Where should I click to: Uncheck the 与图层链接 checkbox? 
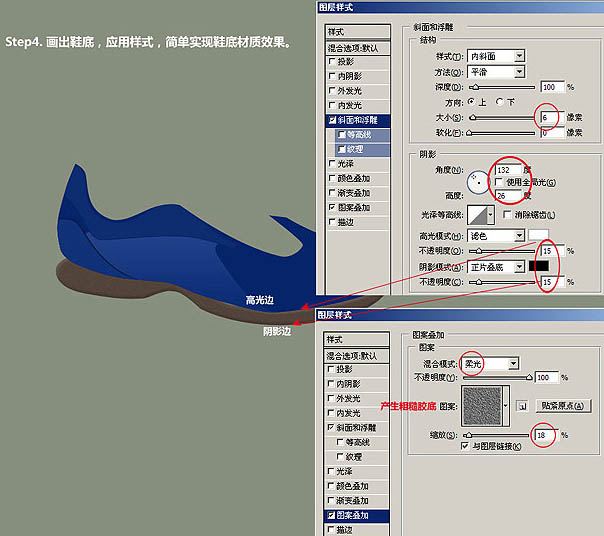[465, 447]
